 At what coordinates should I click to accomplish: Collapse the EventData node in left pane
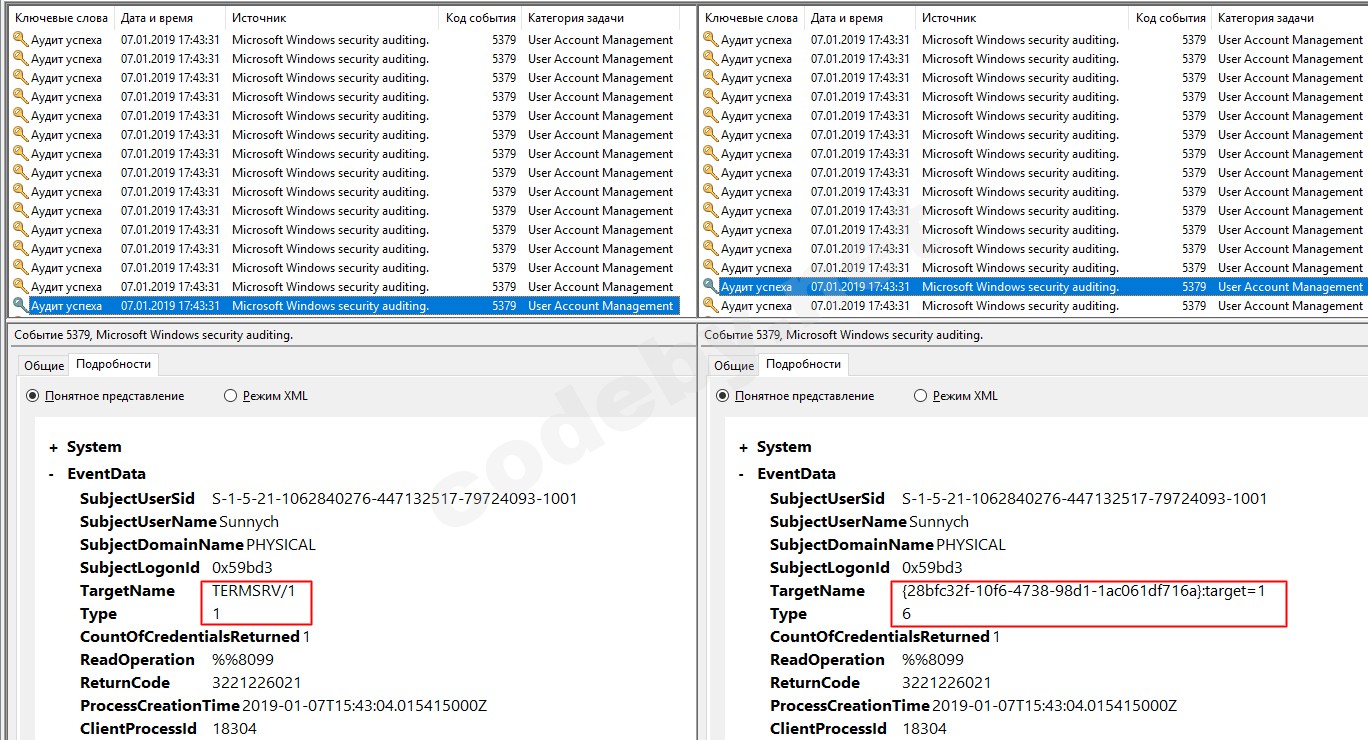tap(51, 475)
